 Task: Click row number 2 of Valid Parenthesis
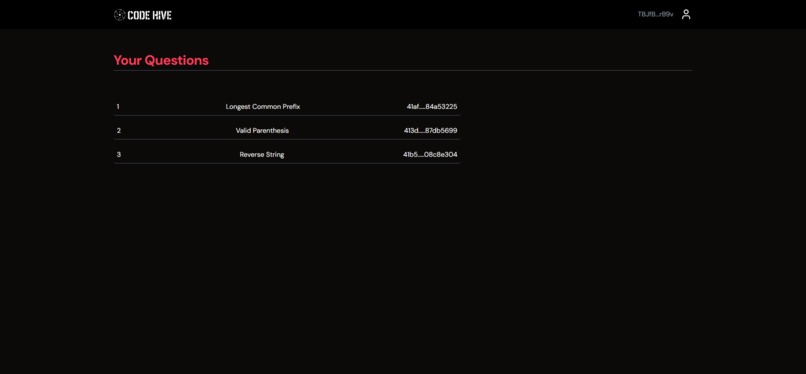[x=119, y=130]
